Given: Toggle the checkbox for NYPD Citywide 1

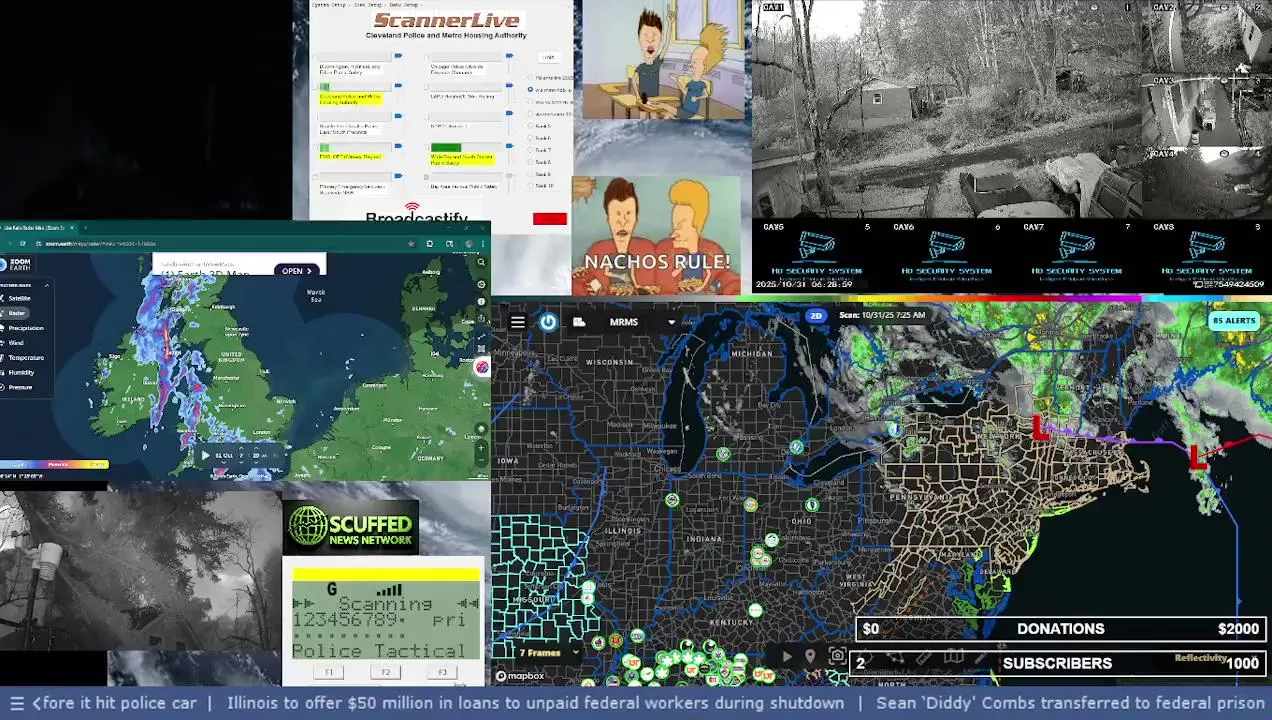Looking at the screenshot, I should coord(426,117).
